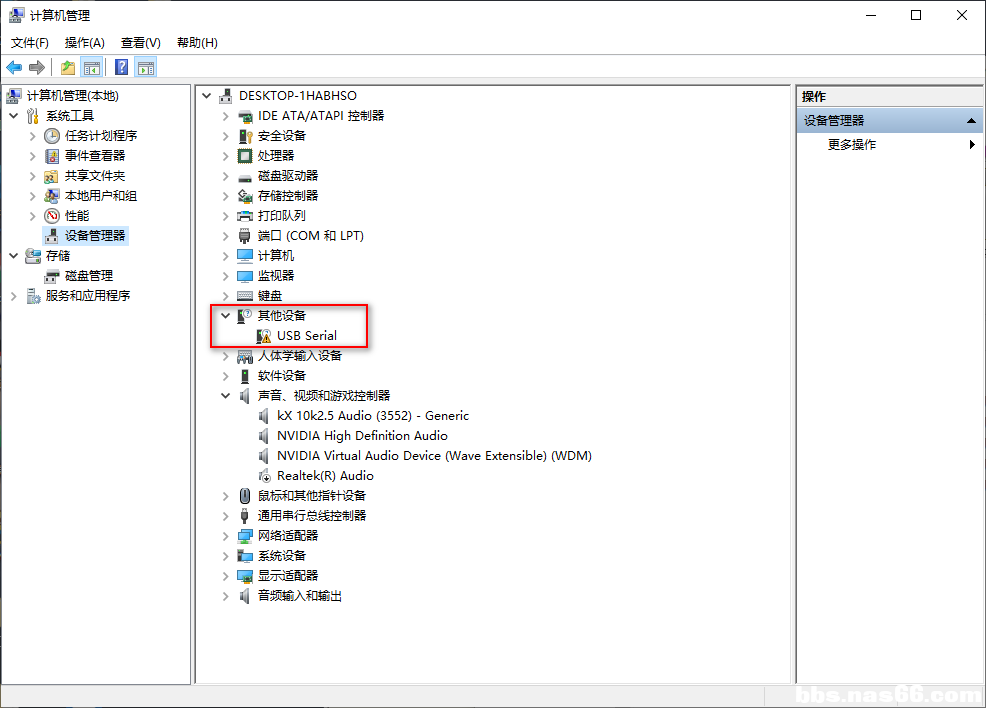This screenshot has height=708, width=986.
Task: Click kX 10k2.5 Audio device entry
Action: [x=373, y=416]
